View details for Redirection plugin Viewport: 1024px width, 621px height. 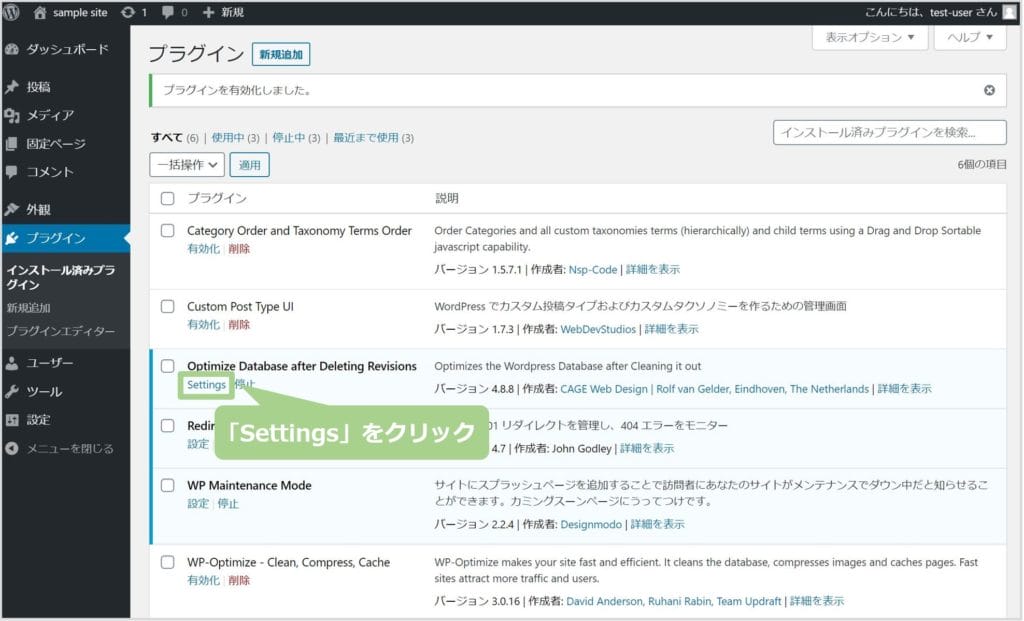coord(647,449)
